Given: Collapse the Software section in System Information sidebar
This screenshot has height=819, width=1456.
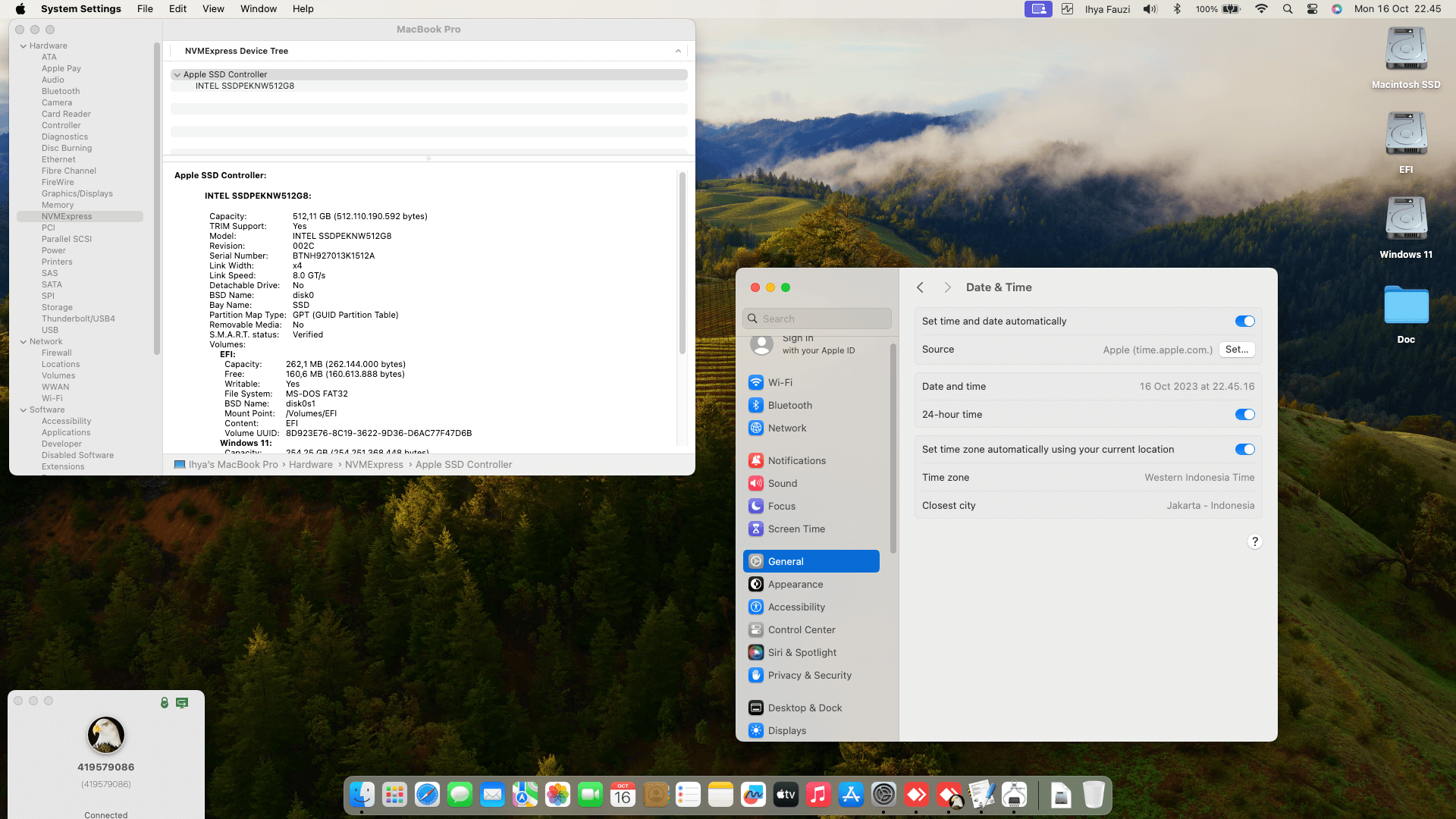Looking at the screenshot, I should tap(24, 410).
